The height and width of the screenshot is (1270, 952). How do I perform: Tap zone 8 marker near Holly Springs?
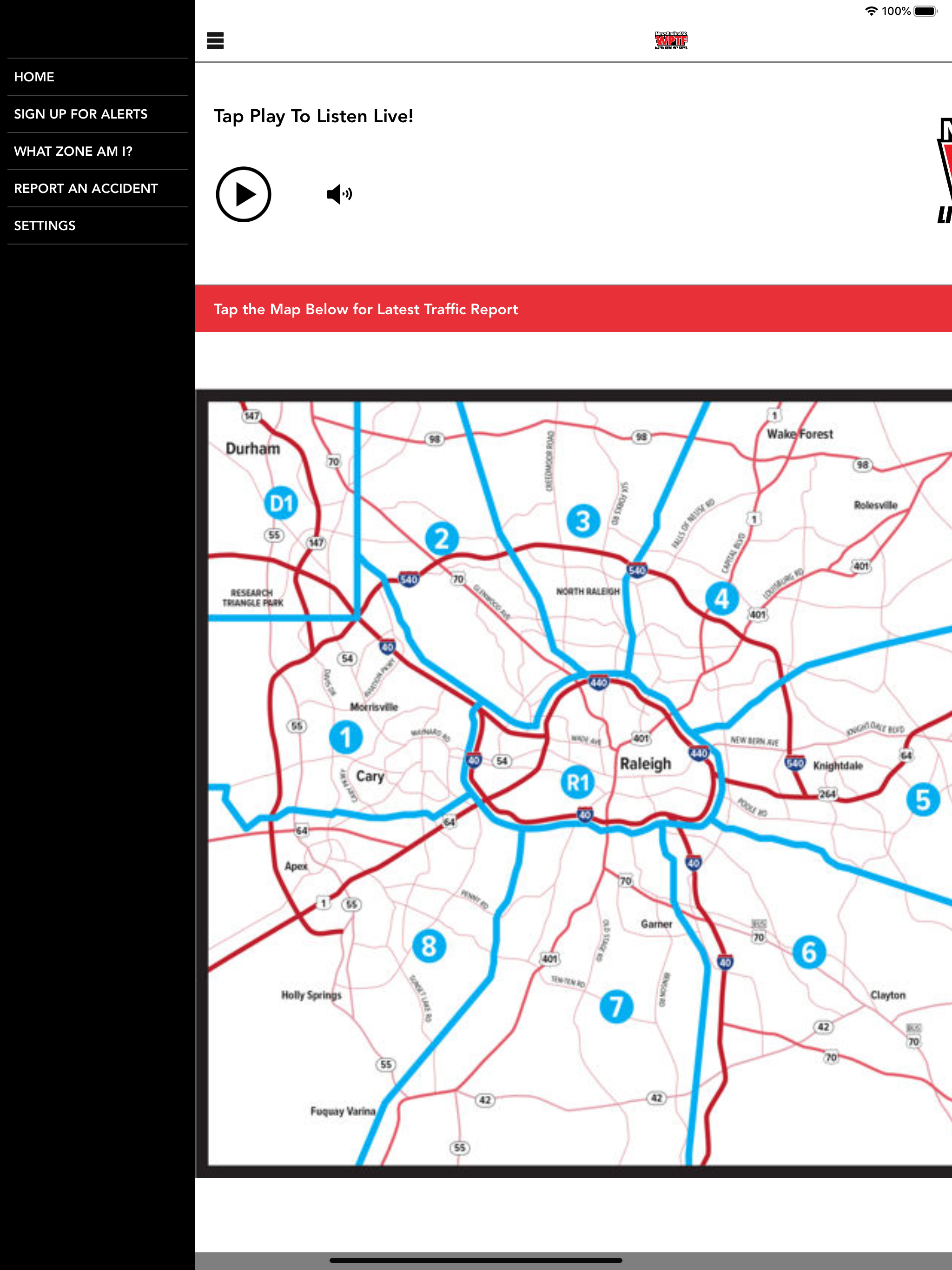point(429,946)
